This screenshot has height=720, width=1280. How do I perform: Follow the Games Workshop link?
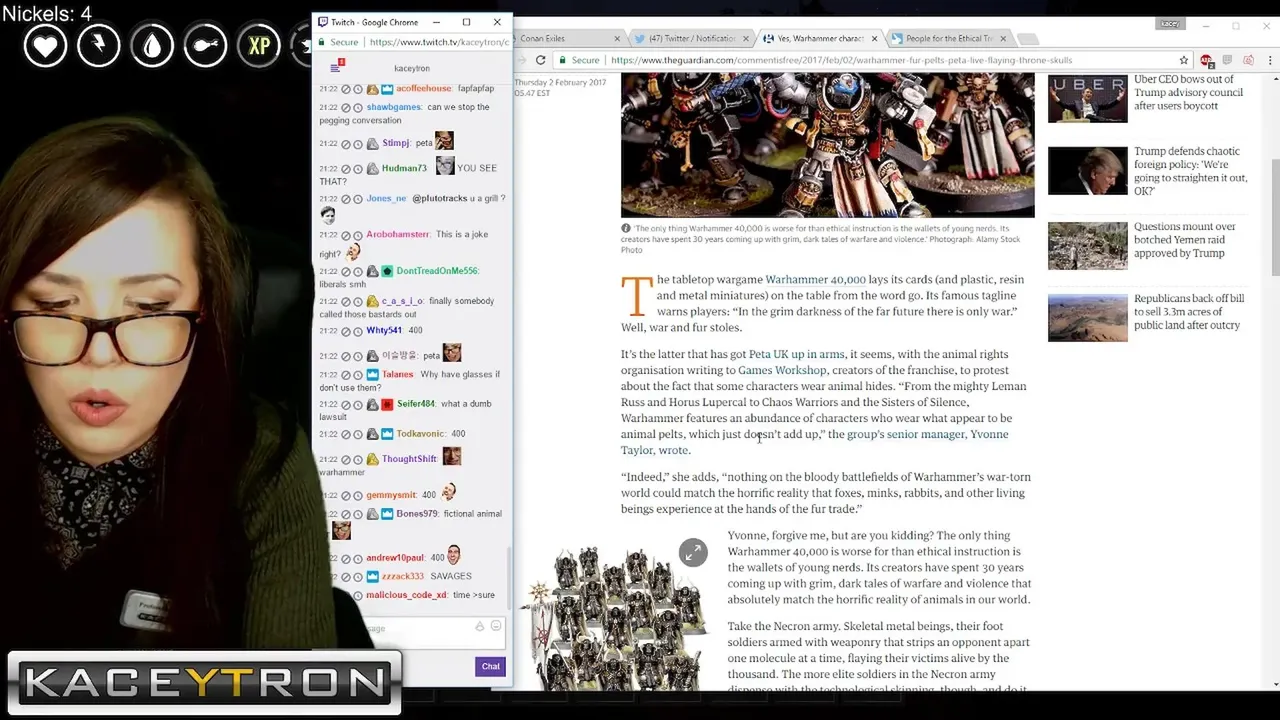point(782,370)
